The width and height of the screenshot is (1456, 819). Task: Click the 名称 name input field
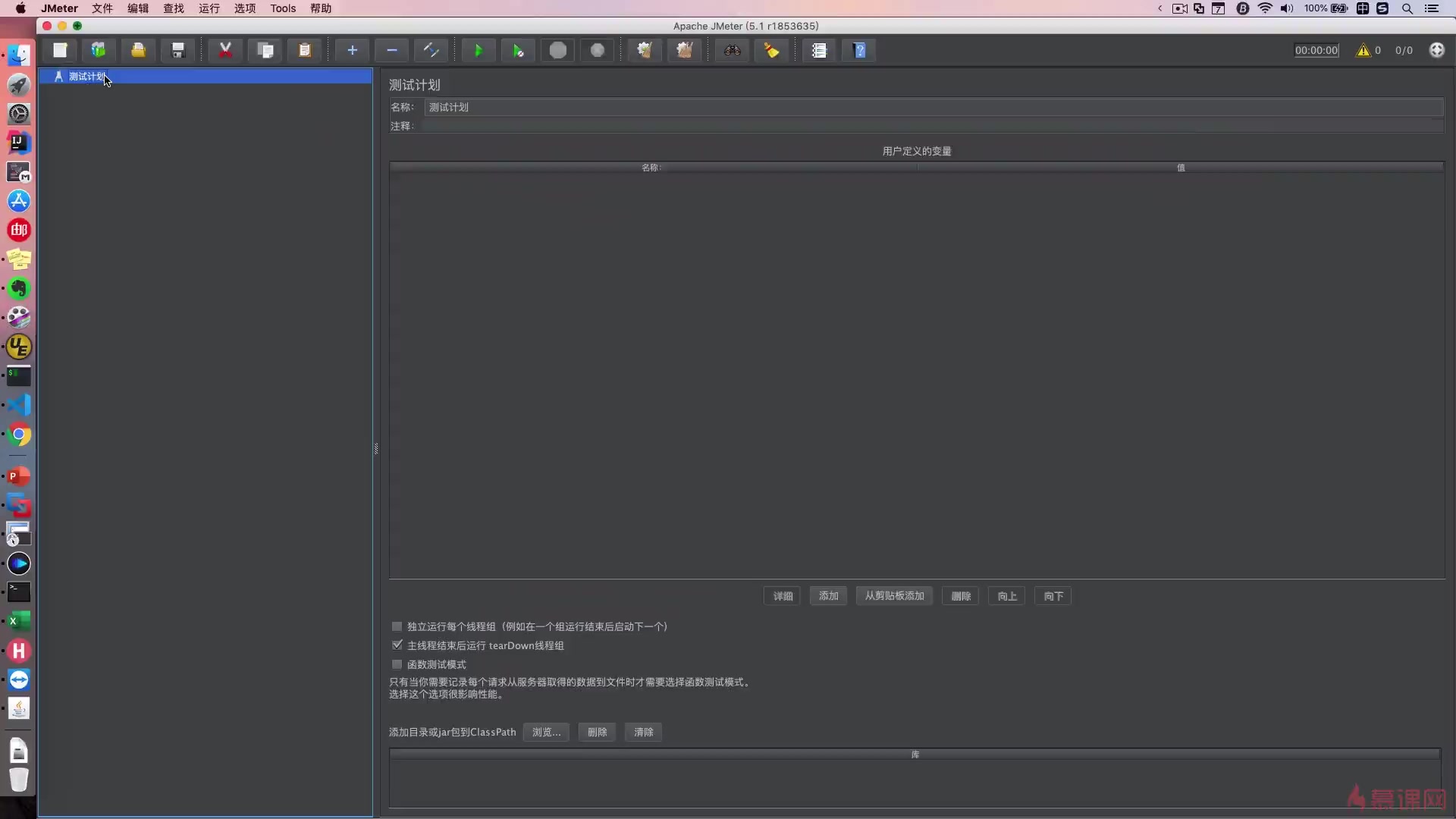(x=934, y=107)
